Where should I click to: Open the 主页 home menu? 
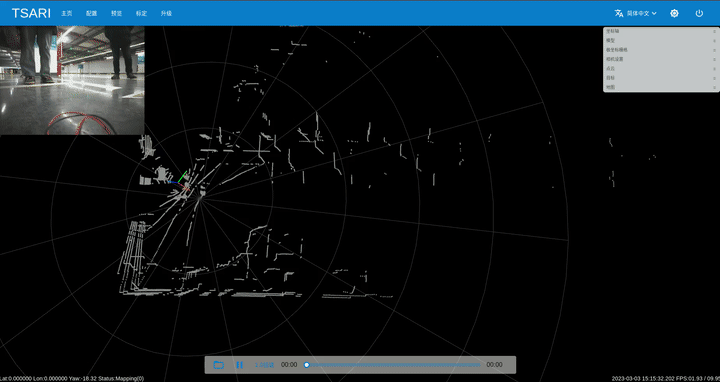tap(67, 13)
